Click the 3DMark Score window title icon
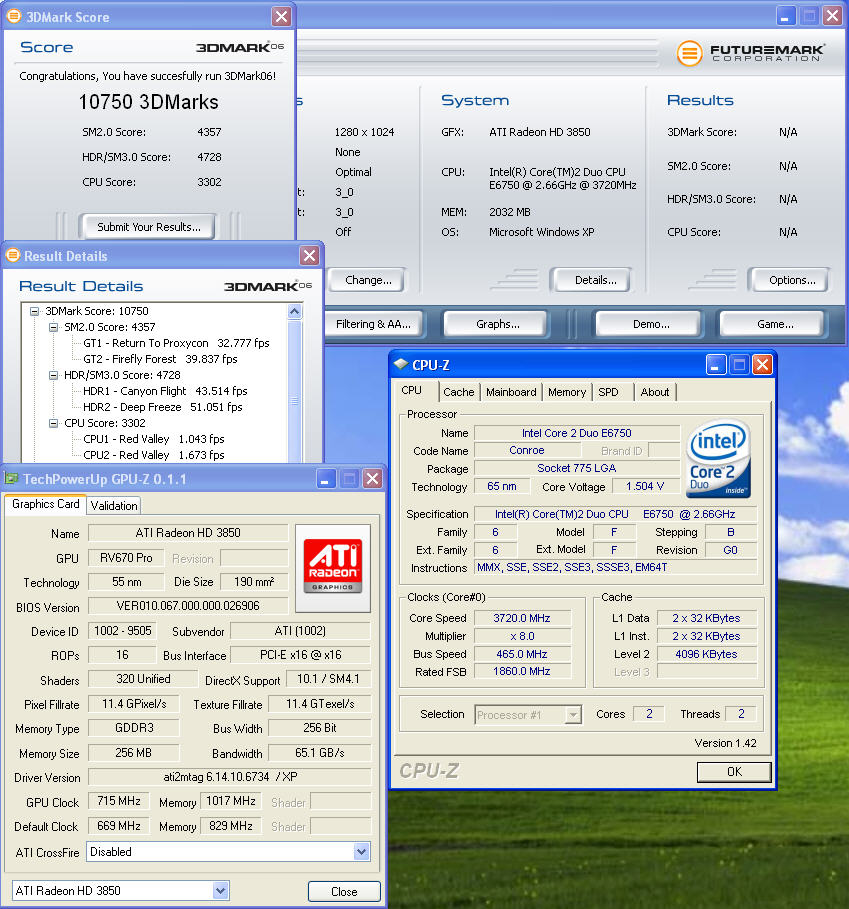 pos(14,16)
